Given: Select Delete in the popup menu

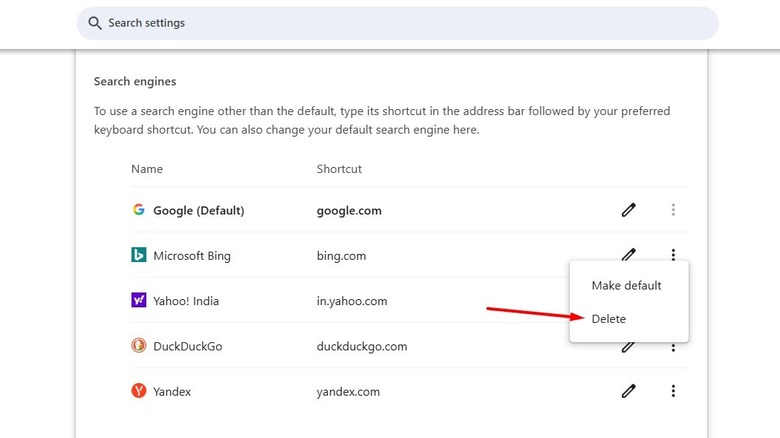Looking at the screenshot, I should click(x=609, y=319).
